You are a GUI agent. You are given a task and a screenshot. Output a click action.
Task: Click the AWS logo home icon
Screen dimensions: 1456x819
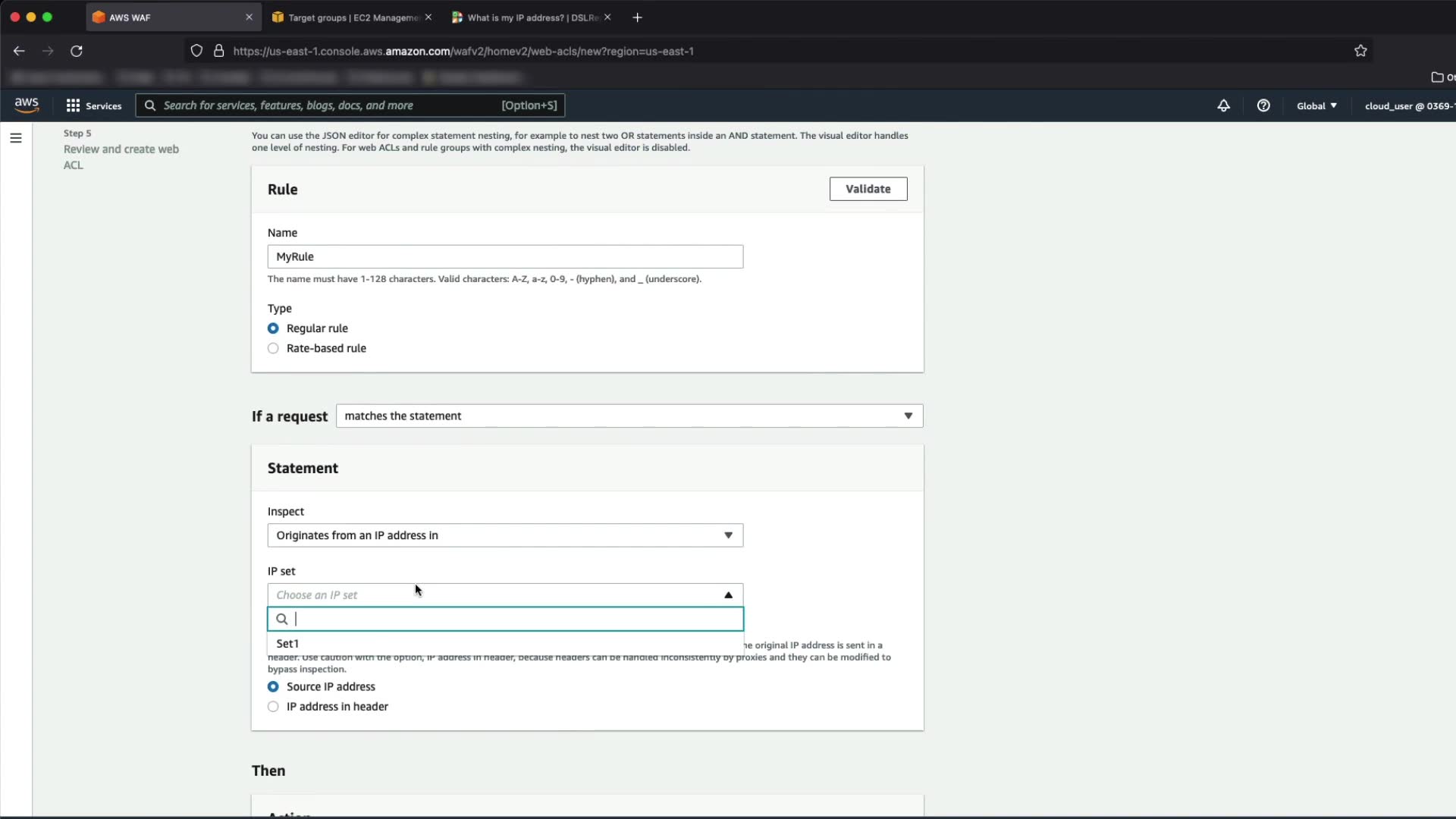(x=27, y=105)
